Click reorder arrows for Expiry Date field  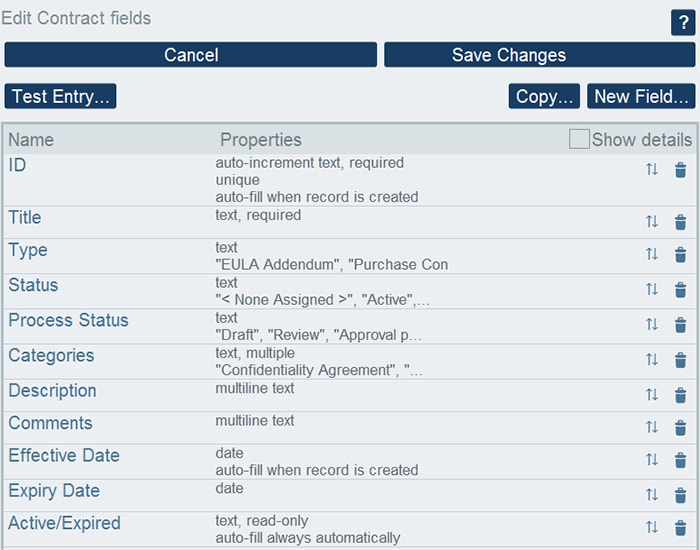[652, 494]
